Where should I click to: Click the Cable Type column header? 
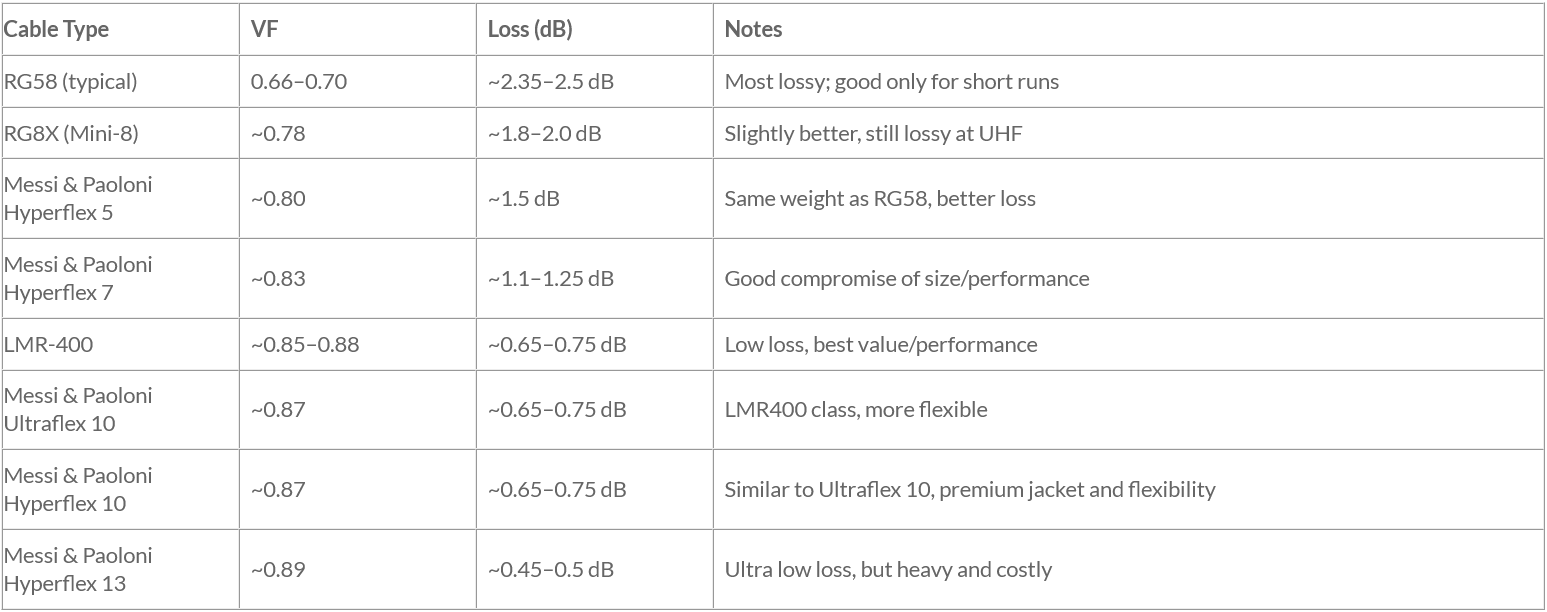[x=57, y=30]
